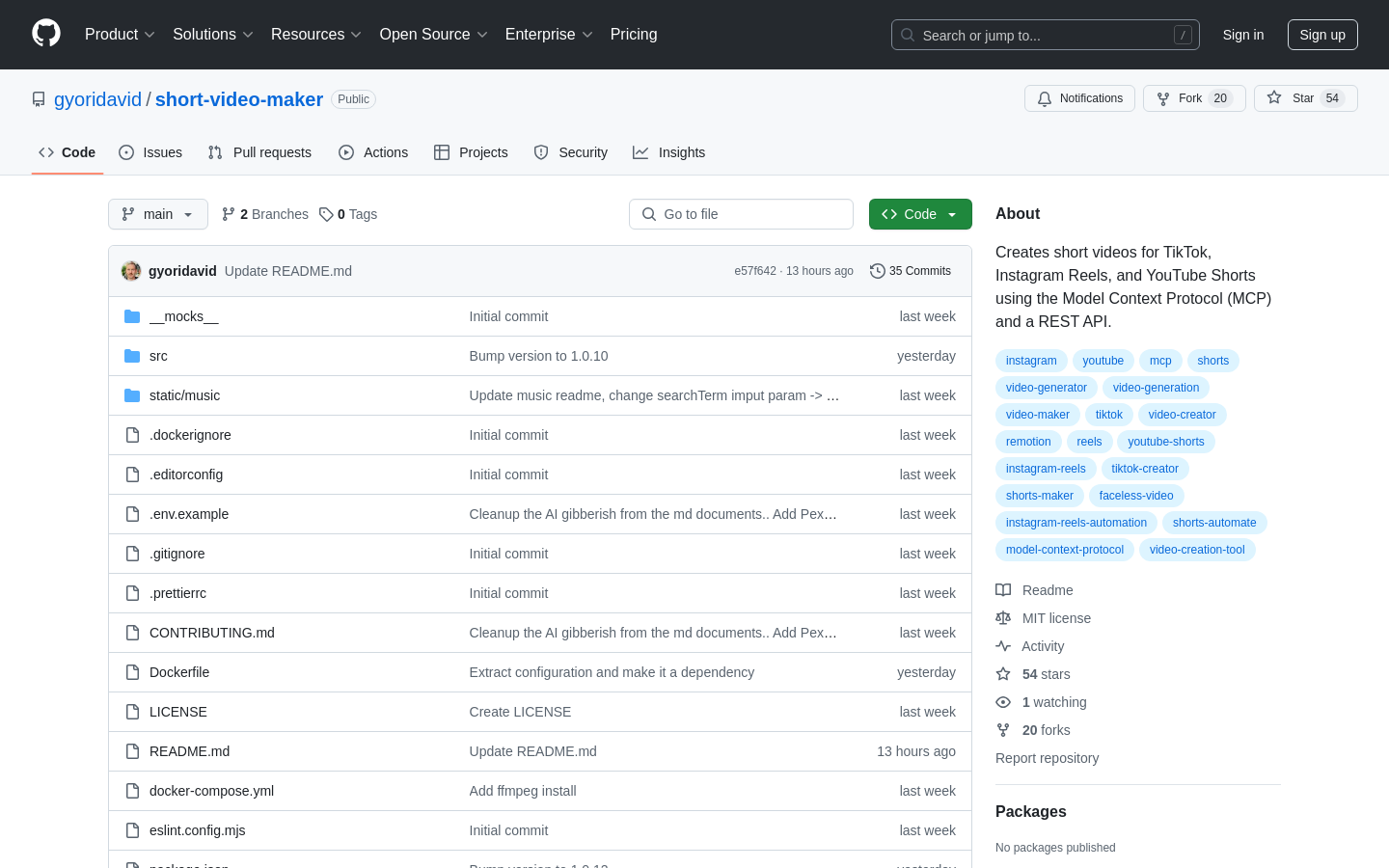This screenshot has height=868, width=1389.
Task: View the 35 Commits history
Action: pyautogui.click(x=911, y=271)
